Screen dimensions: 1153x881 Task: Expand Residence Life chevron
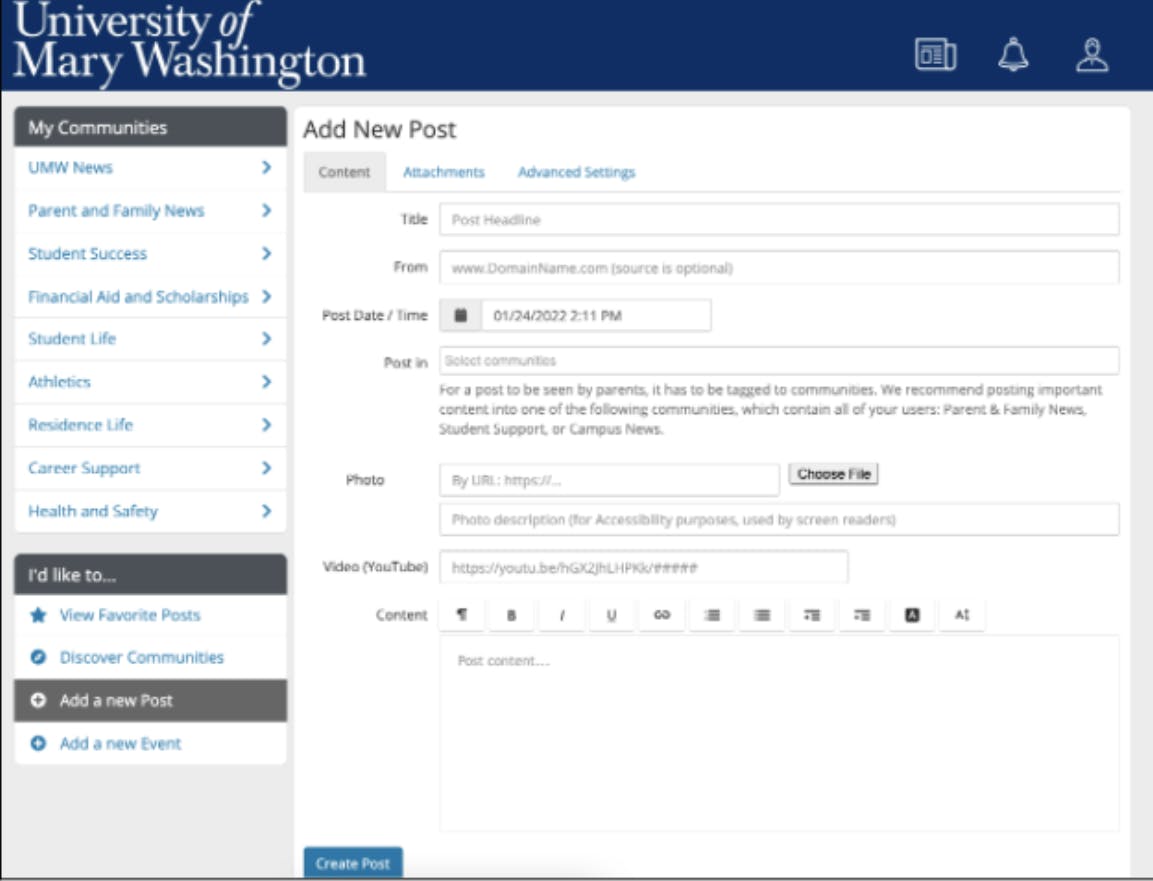[x=266, y=425]
